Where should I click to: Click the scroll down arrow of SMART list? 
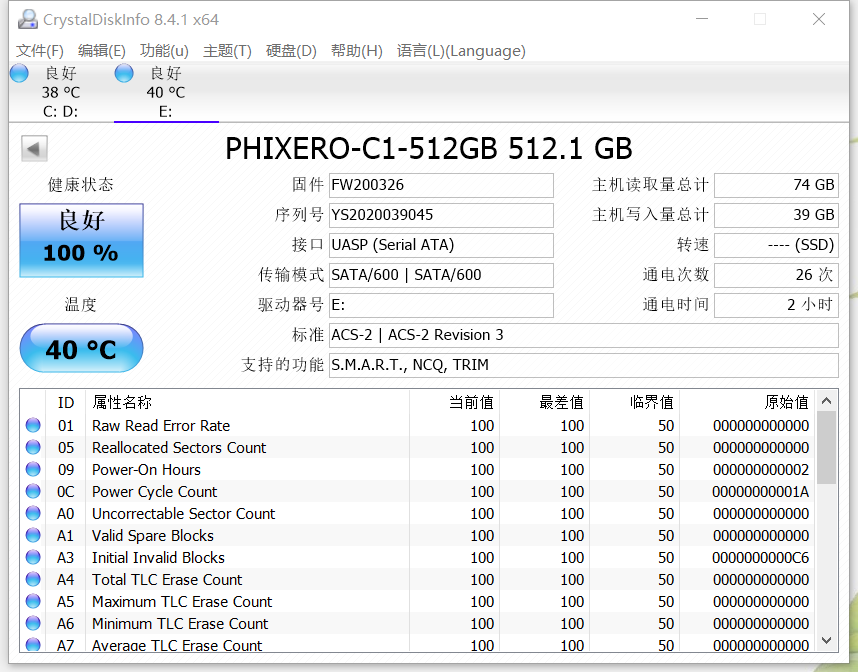pos(826,640)
